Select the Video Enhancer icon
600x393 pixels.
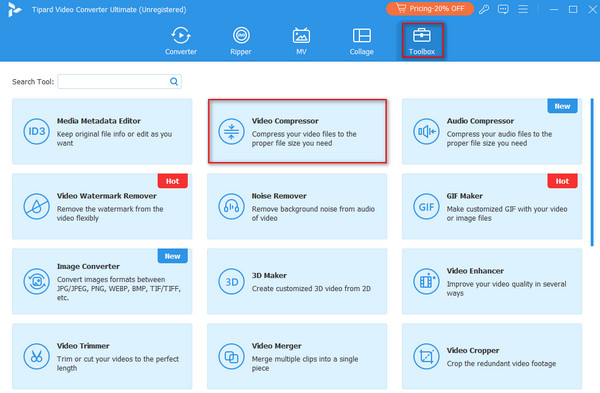pos(426,282)
